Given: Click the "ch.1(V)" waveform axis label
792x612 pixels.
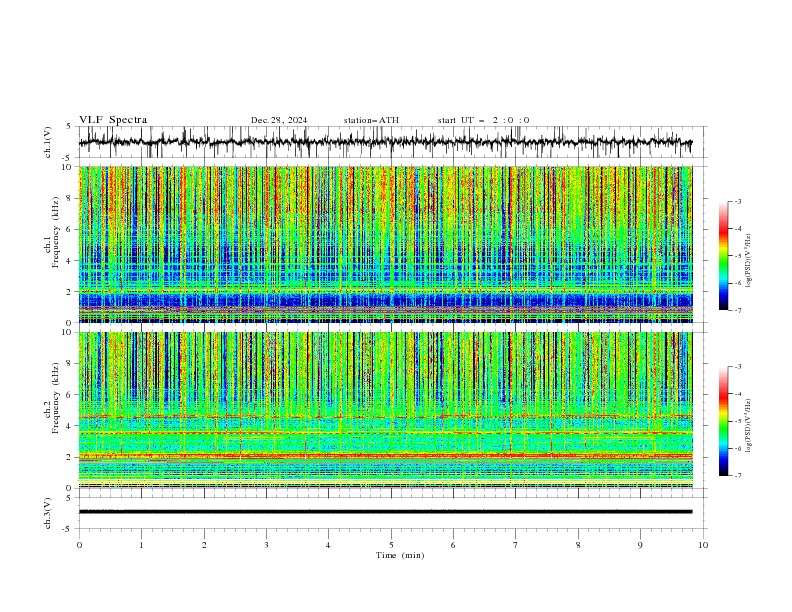Looking at the screenshot, I should 48,142.
